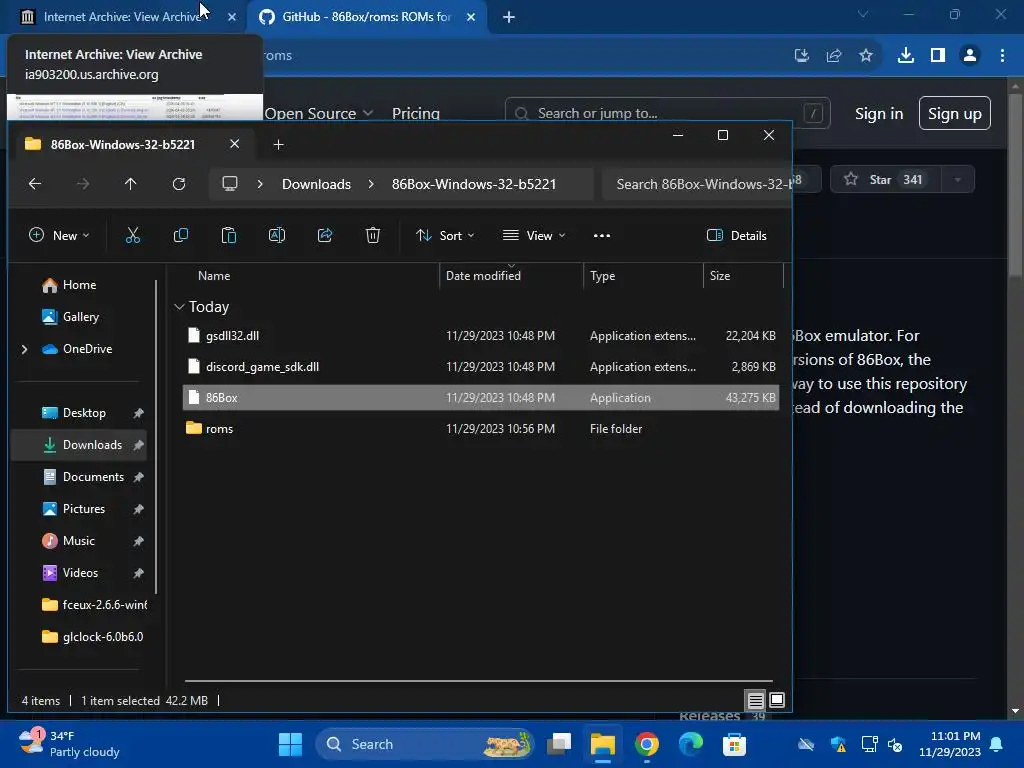The image size is (1024, 768).
Task: Click Sign in on GitHub
Action: coord(879,114)
